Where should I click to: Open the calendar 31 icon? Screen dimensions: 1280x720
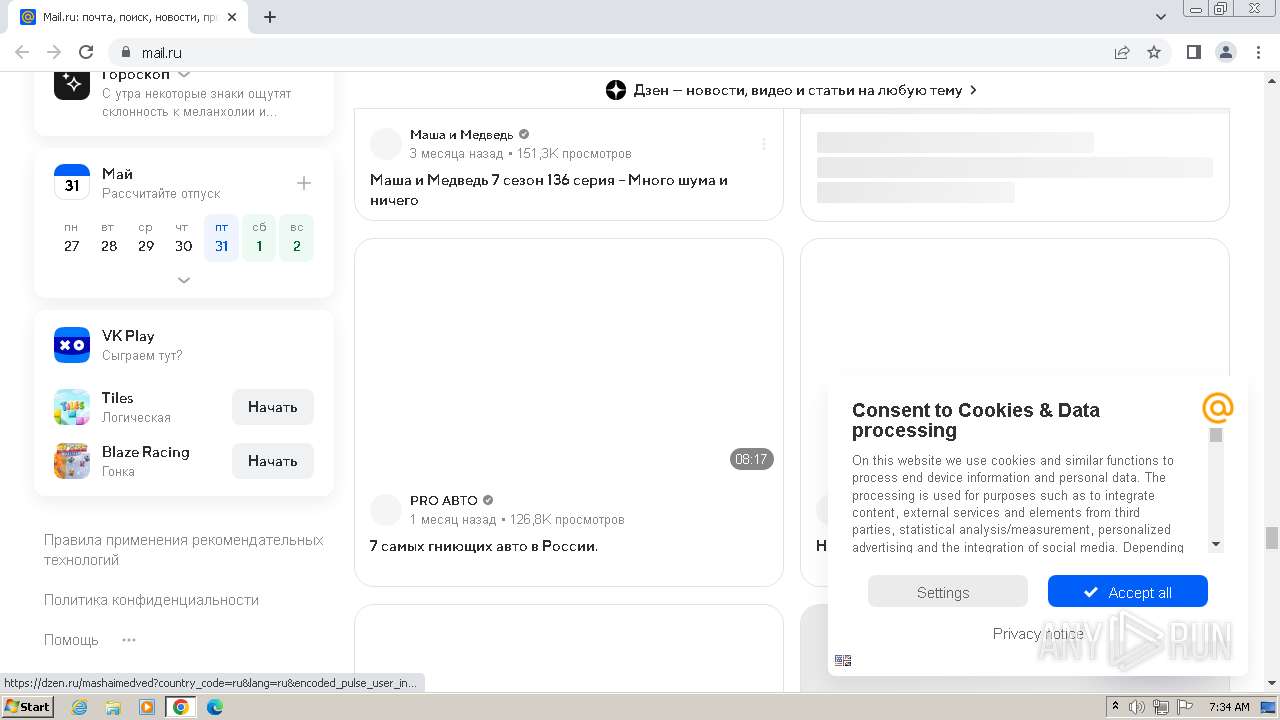72,183
